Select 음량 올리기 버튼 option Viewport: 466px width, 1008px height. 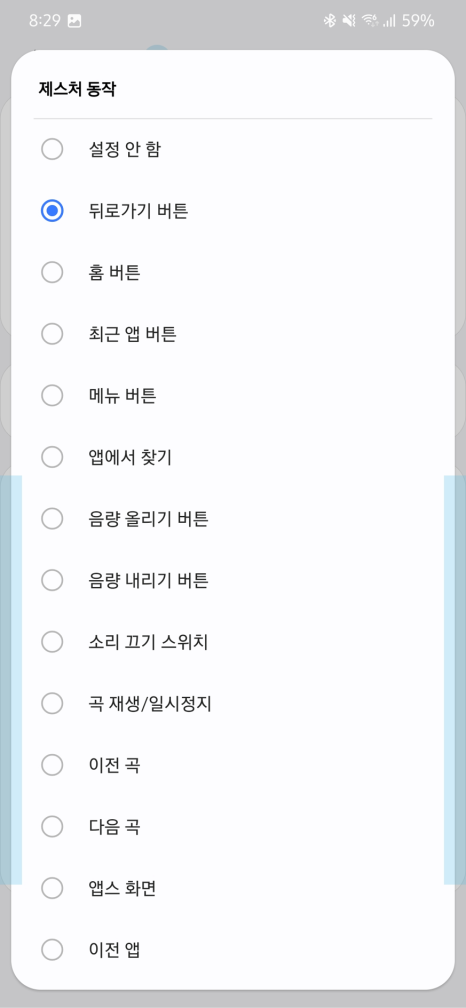(233, 519)
